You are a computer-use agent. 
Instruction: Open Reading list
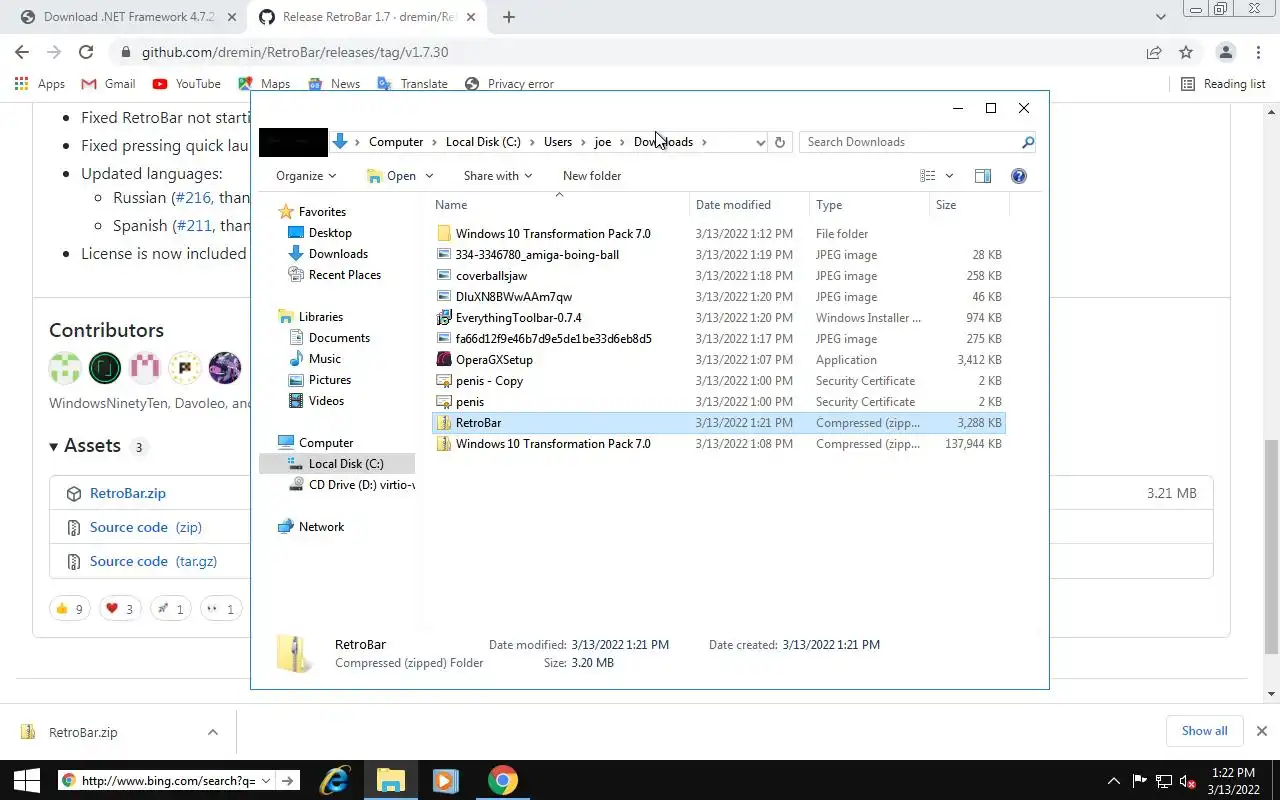tap(1223, 84)
